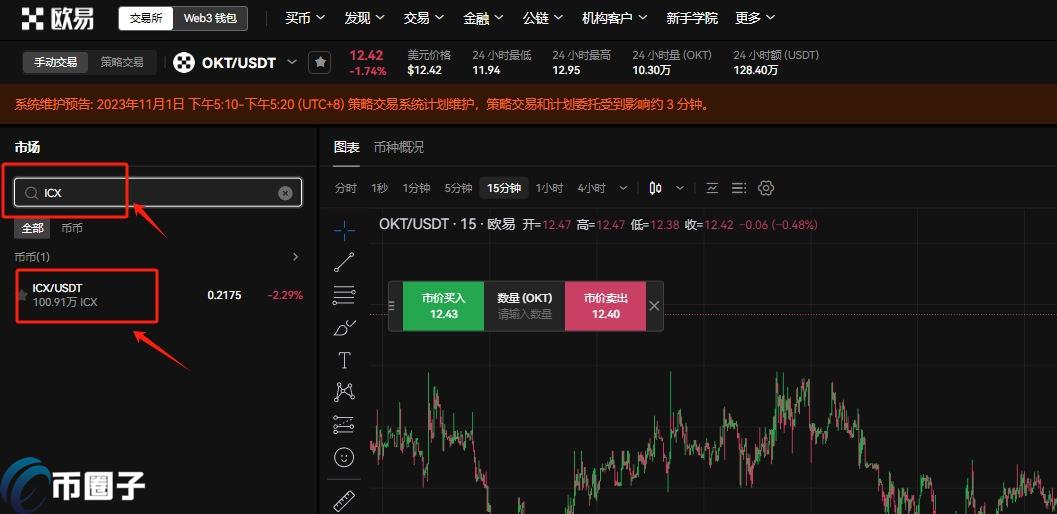
Task: Click the search magnifier icon
Action: (31, 193)
